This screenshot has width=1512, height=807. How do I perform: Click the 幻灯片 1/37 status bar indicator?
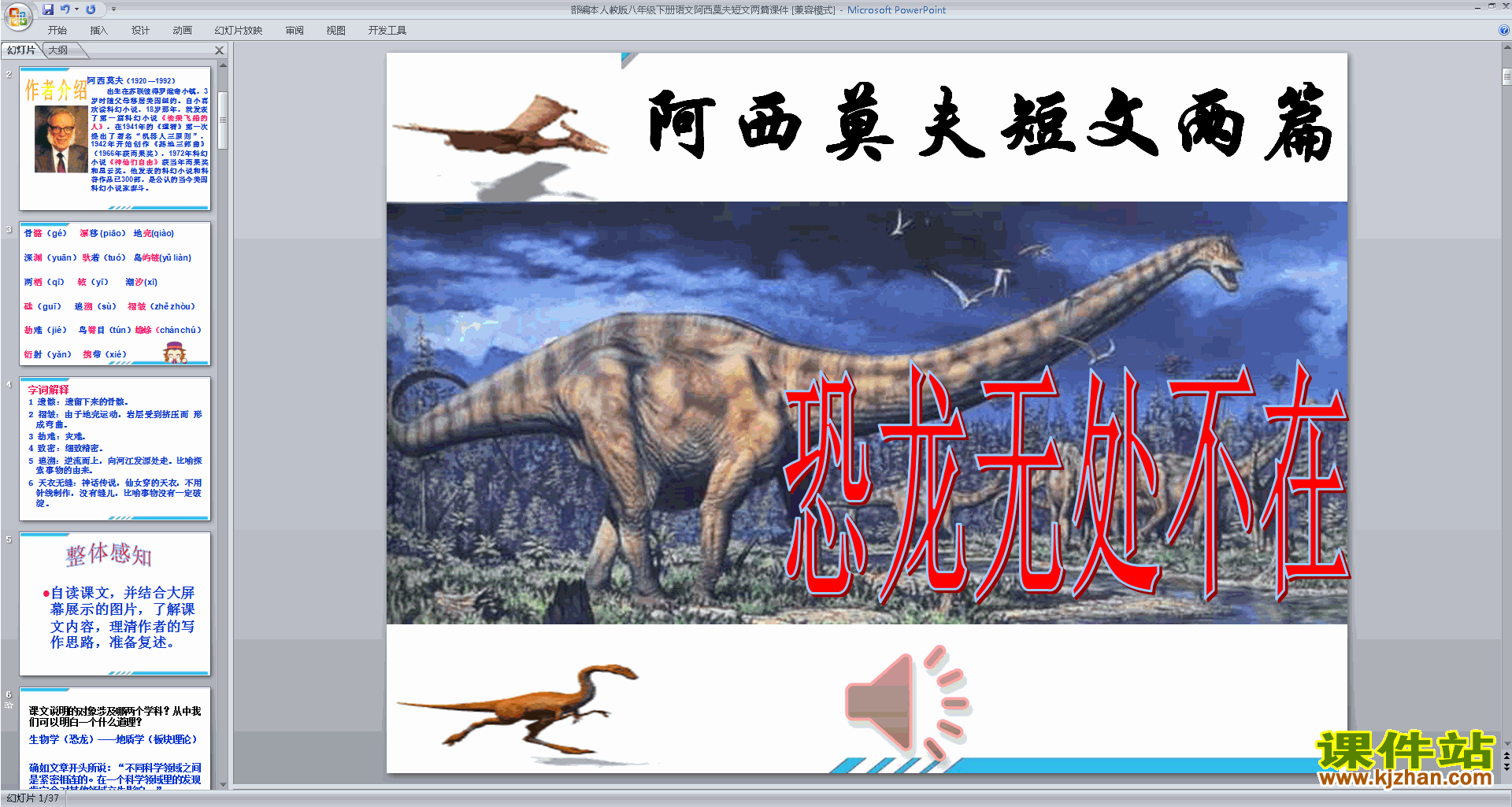(33, 798)
